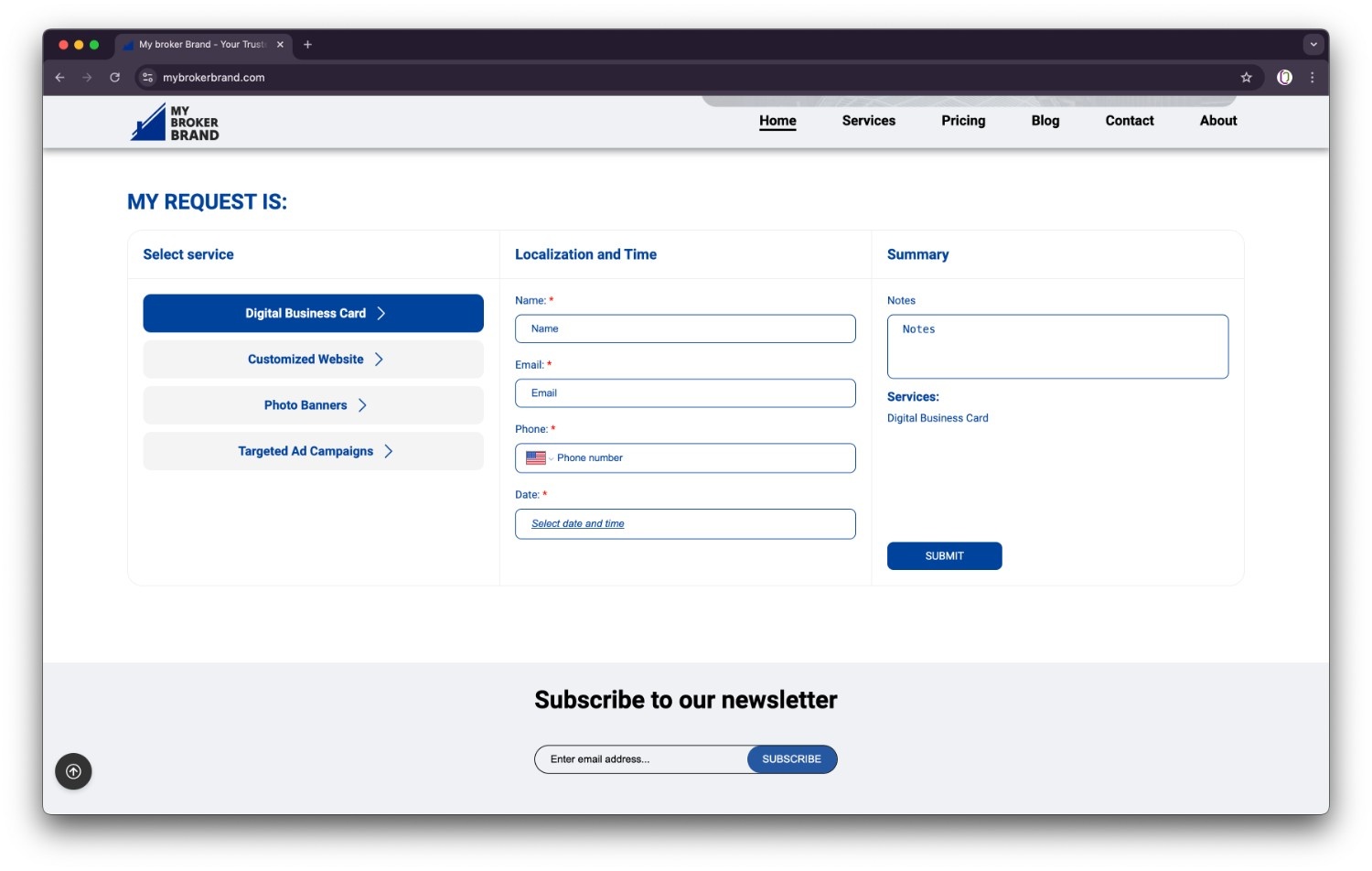
Task: Expand the tab search dropdown arrow
Action: coord(1313,44)
